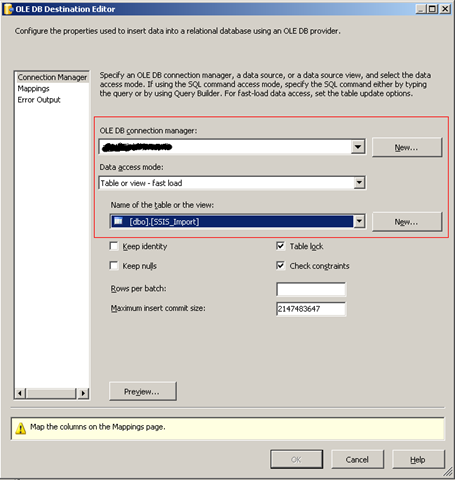Click the Preview... button
Image resolution: width=455 pixels, height=480 pixels.
[143, 391]
